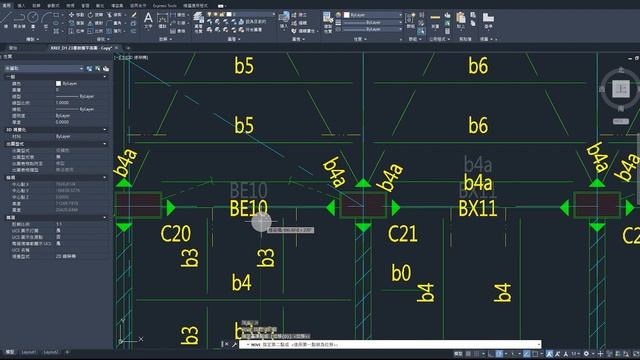Click the BE10 beam label in drawing

click(249, 208)
